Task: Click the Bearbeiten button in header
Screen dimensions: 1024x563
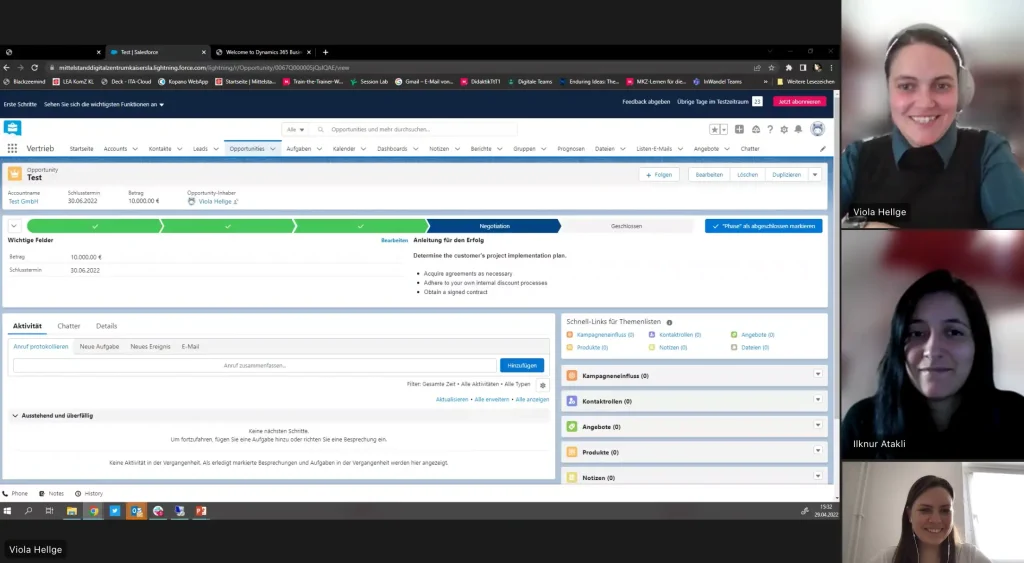Action: tap(709, 174)
